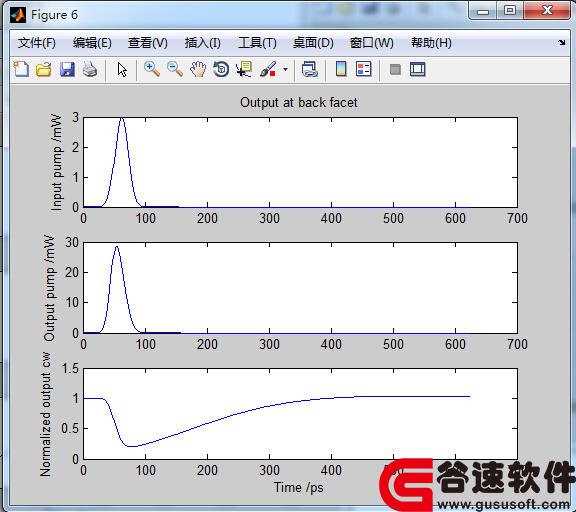Activate the Rotate 3D tool

click(221, 69)
